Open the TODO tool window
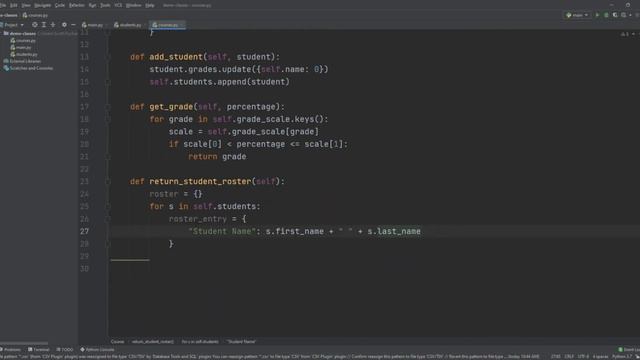The height and width of the screenshot is (360, 640). (x=65, y=349)
